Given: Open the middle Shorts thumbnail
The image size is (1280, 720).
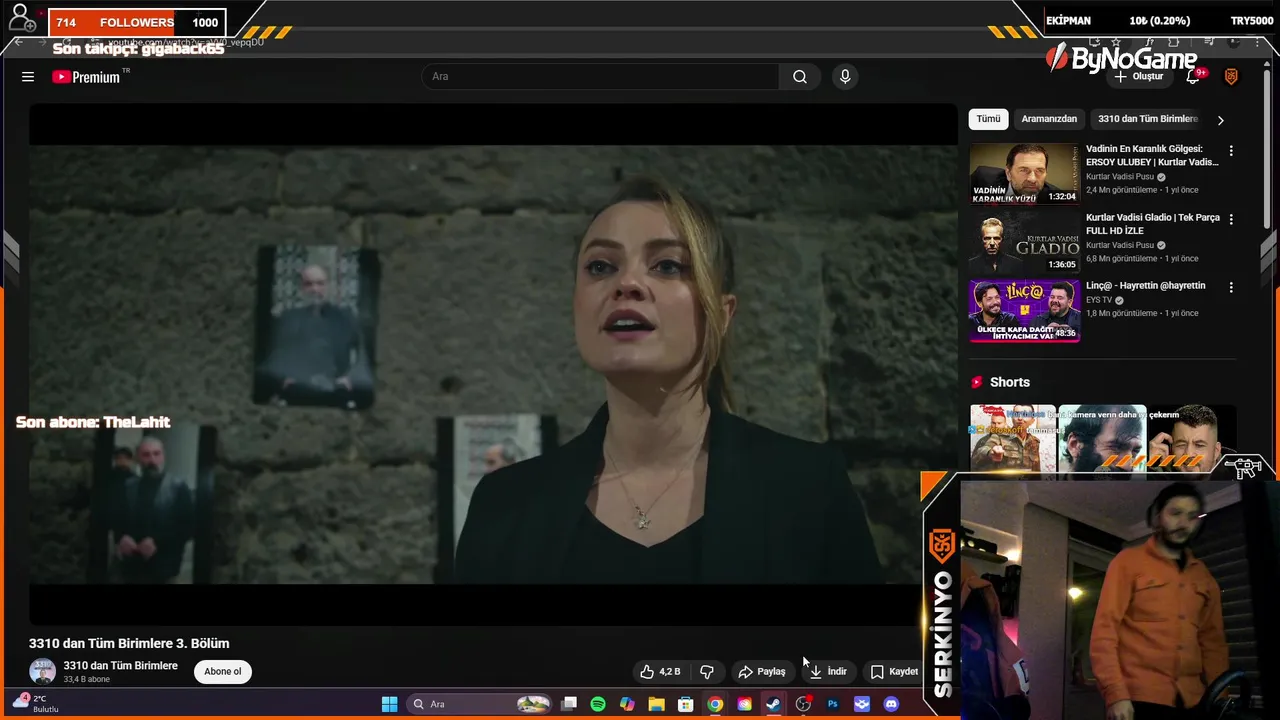Looking at the screenshot, I should (x=1102, y=438).
